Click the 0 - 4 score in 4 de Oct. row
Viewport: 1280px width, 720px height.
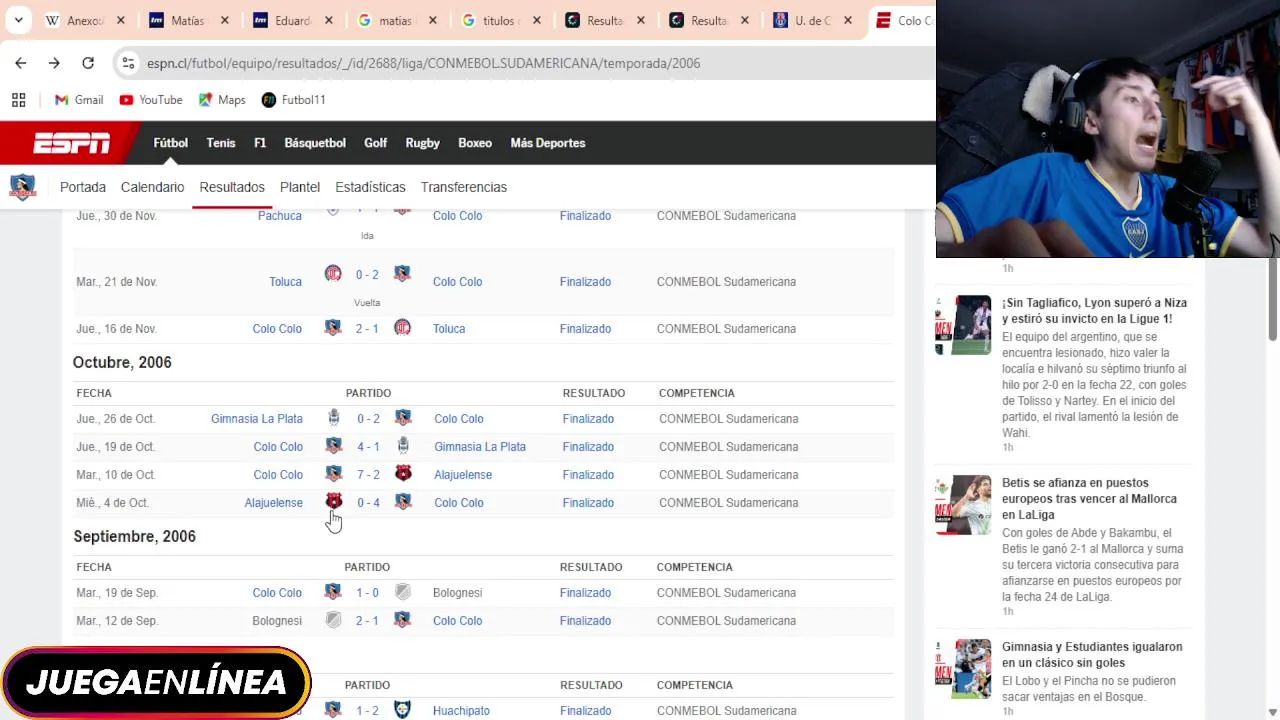[x=368, y=503]
